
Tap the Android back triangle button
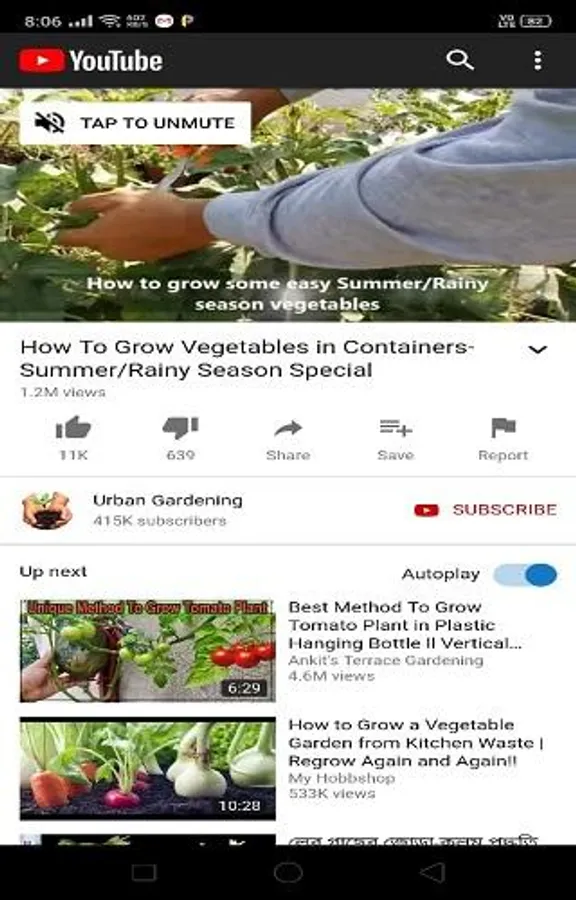click(x=432, y=872)
